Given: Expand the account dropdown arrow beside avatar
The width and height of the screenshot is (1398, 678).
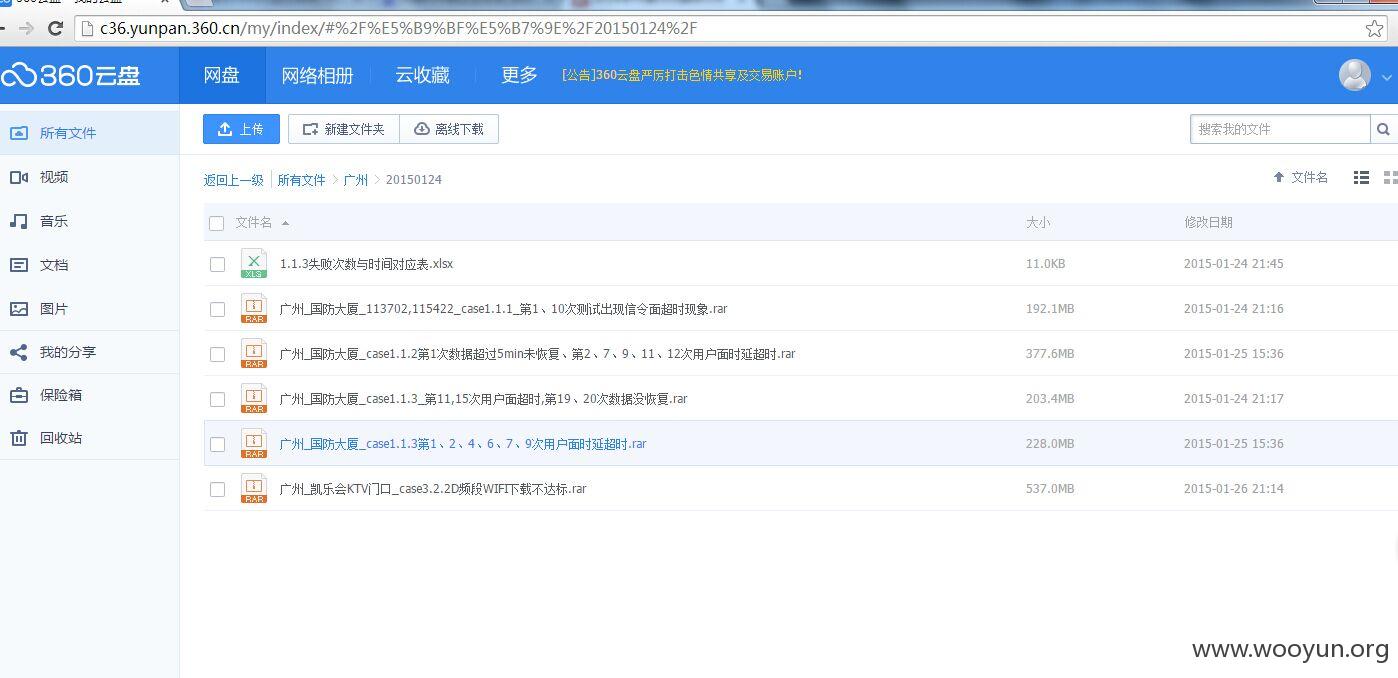Looking at the screenshot, I should 1386,76.
